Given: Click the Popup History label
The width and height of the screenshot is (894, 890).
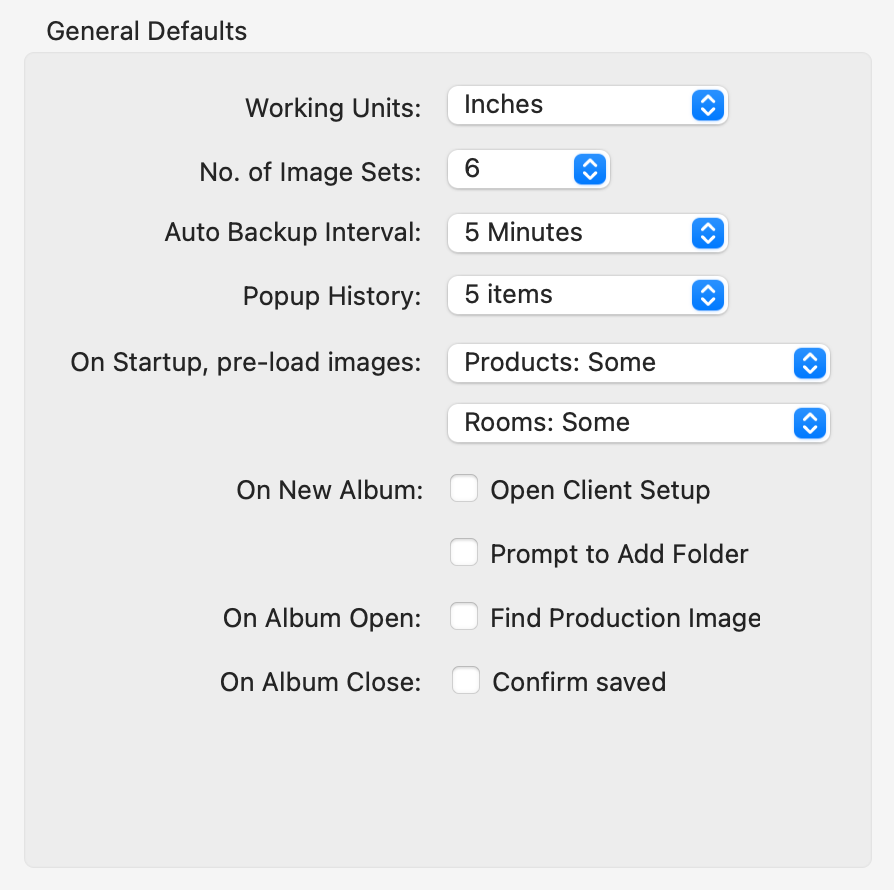Looking at the screenshot, I should coord(332,296).
